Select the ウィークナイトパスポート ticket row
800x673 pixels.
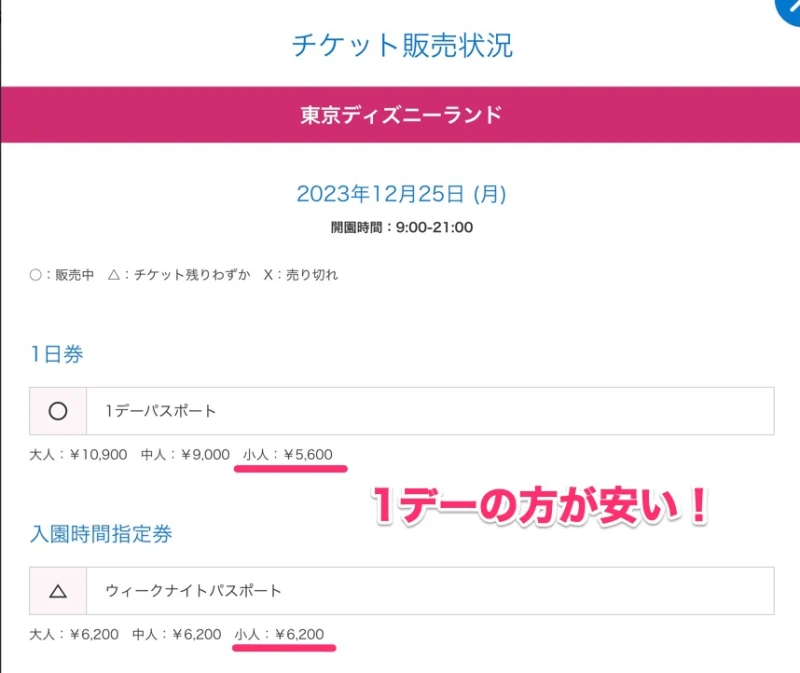click(x=400, y=592)
